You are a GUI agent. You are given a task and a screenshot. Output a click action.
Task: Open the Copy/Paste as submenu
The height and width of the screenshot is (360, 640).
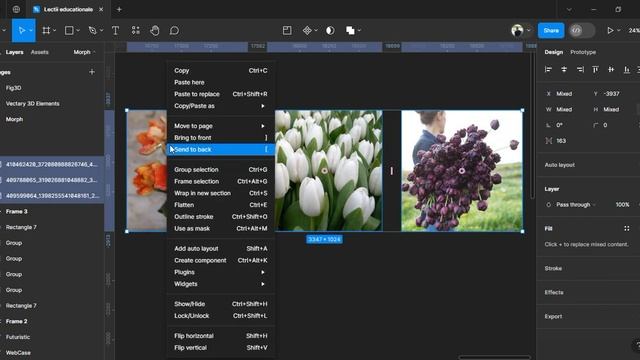[220, 106]
